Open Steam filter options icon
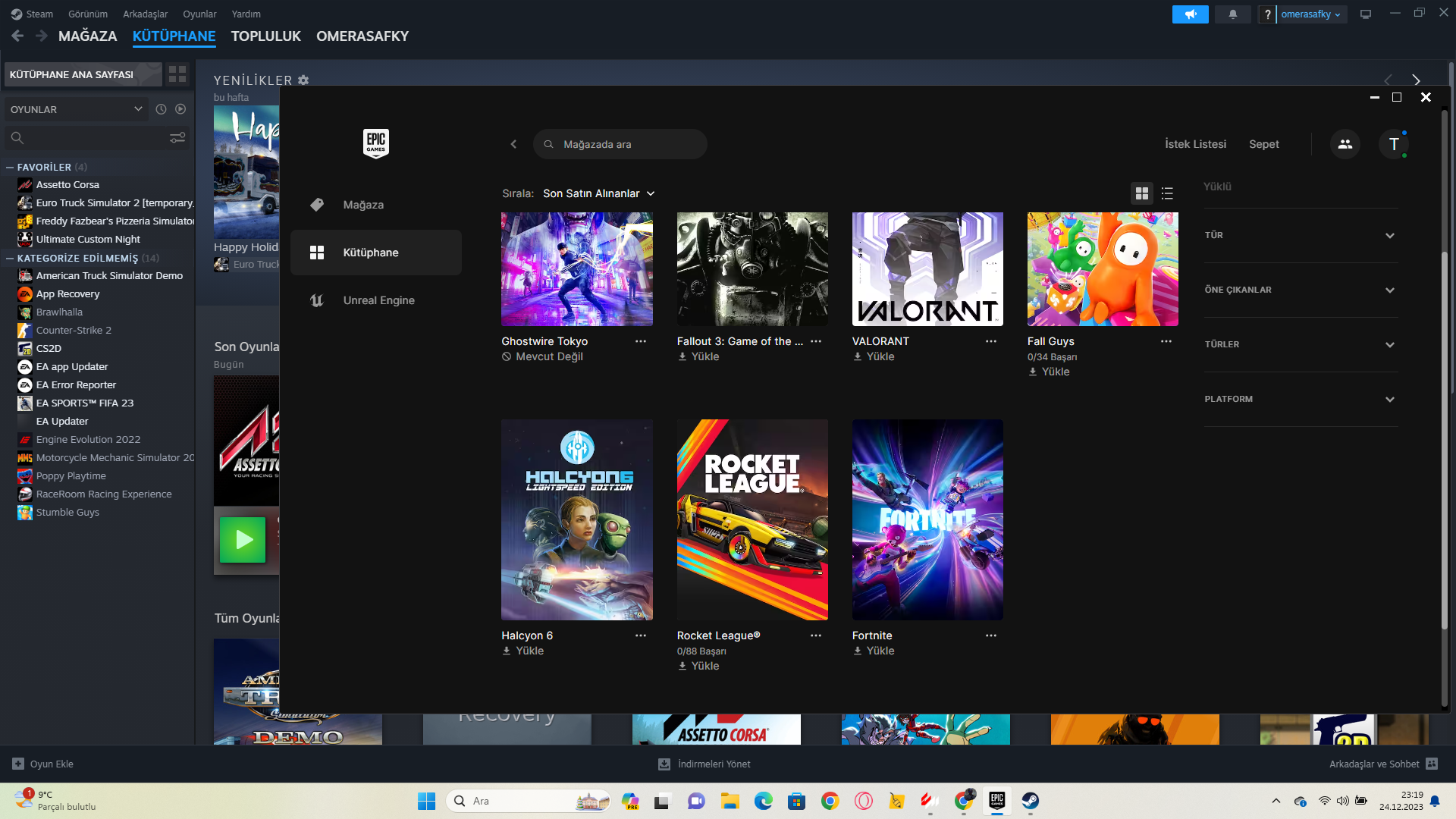This screenshot has width=1456, height=819. [177, 138]
